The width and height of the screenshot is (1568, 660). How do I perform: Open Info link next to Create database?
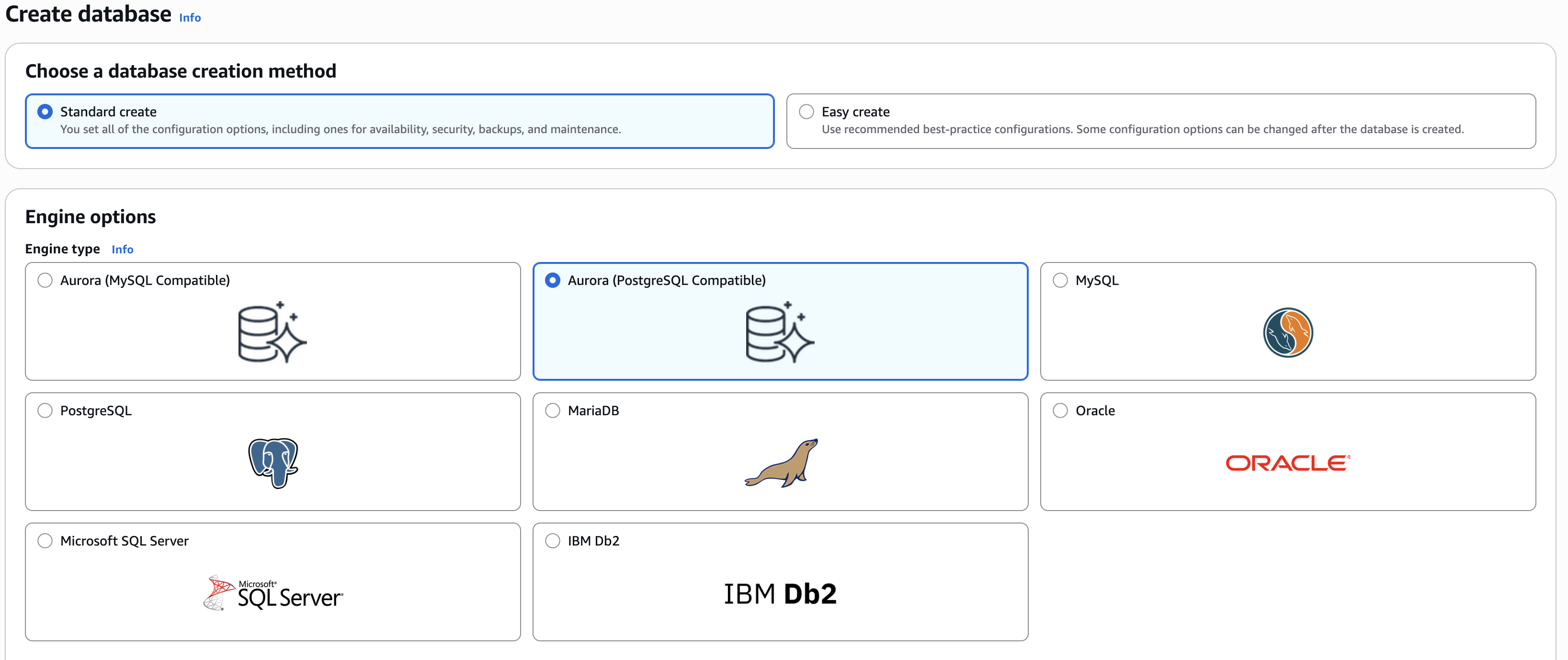coord(190,18)
